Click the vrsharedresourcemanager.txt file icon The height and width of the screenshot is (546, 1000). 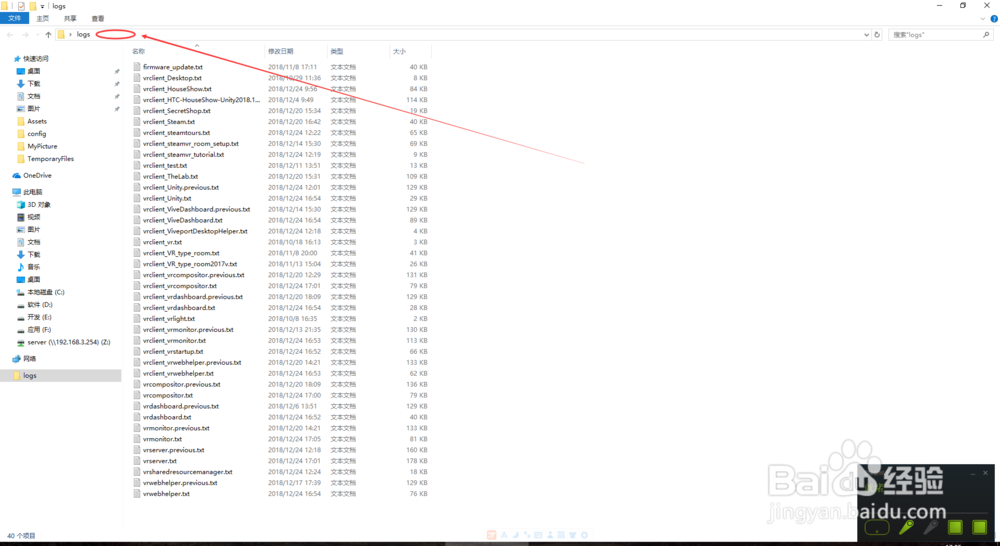click(136, 472)
